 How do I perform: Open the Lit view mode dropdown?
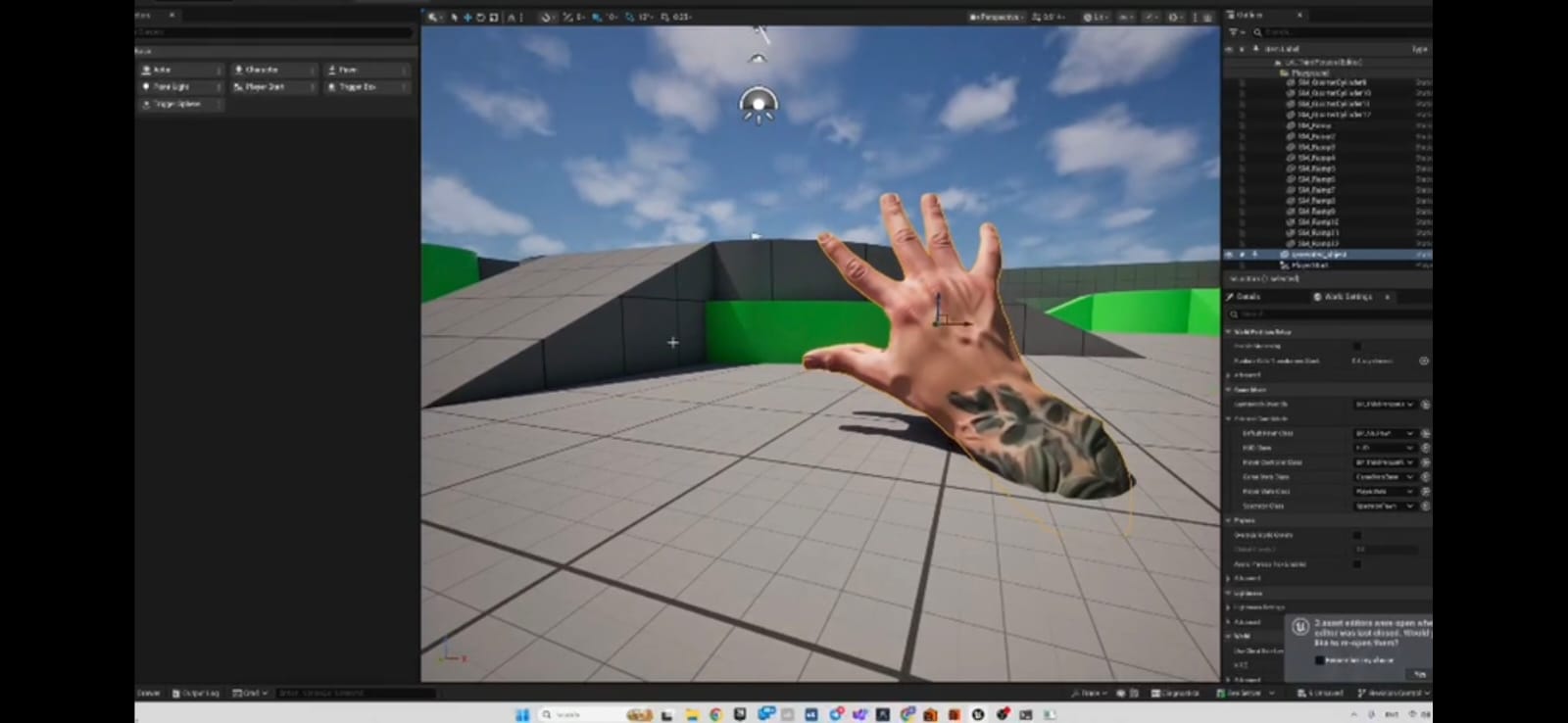click(1095, 17)
